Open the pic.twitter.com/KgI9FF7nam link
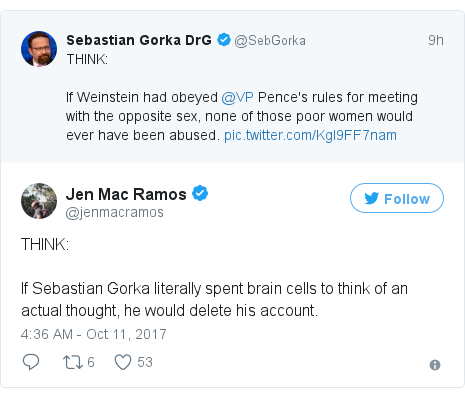The width and height of the screenshot is (465, 398). click(x=310, y=135)
